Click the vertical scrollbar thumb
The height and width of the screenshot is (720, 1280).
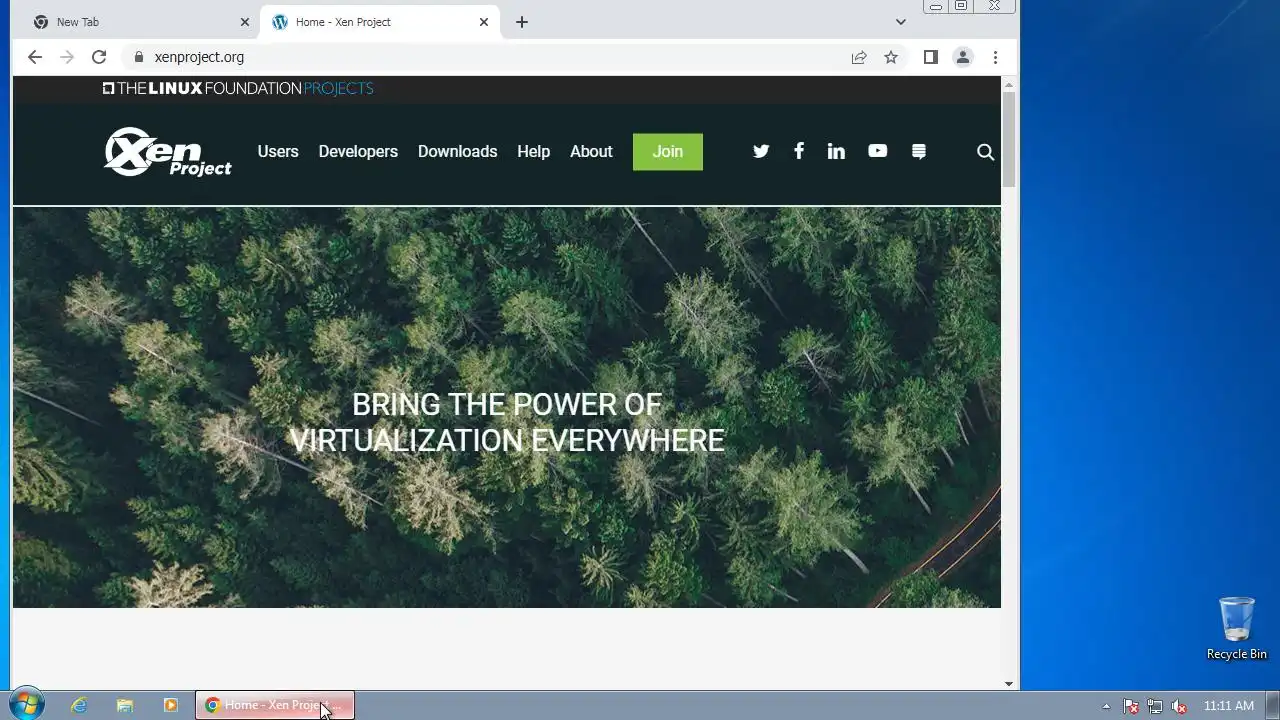point(1008,139)
